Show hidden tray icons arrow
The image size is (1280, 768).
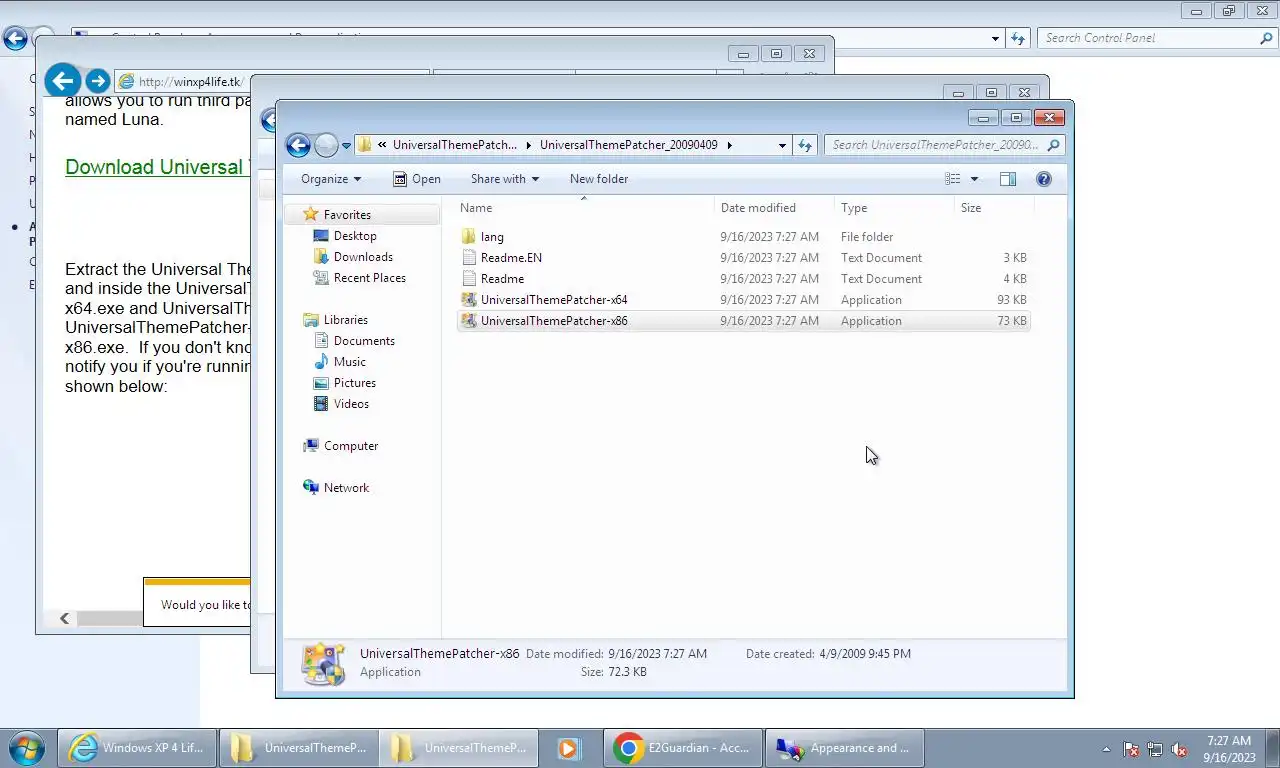point(1106,749)
